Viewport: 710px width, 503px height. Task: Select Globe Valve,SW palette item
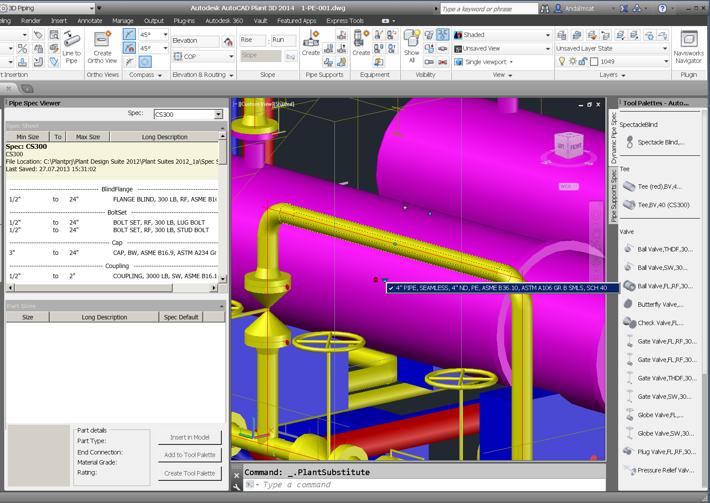(x=659, y=433)
